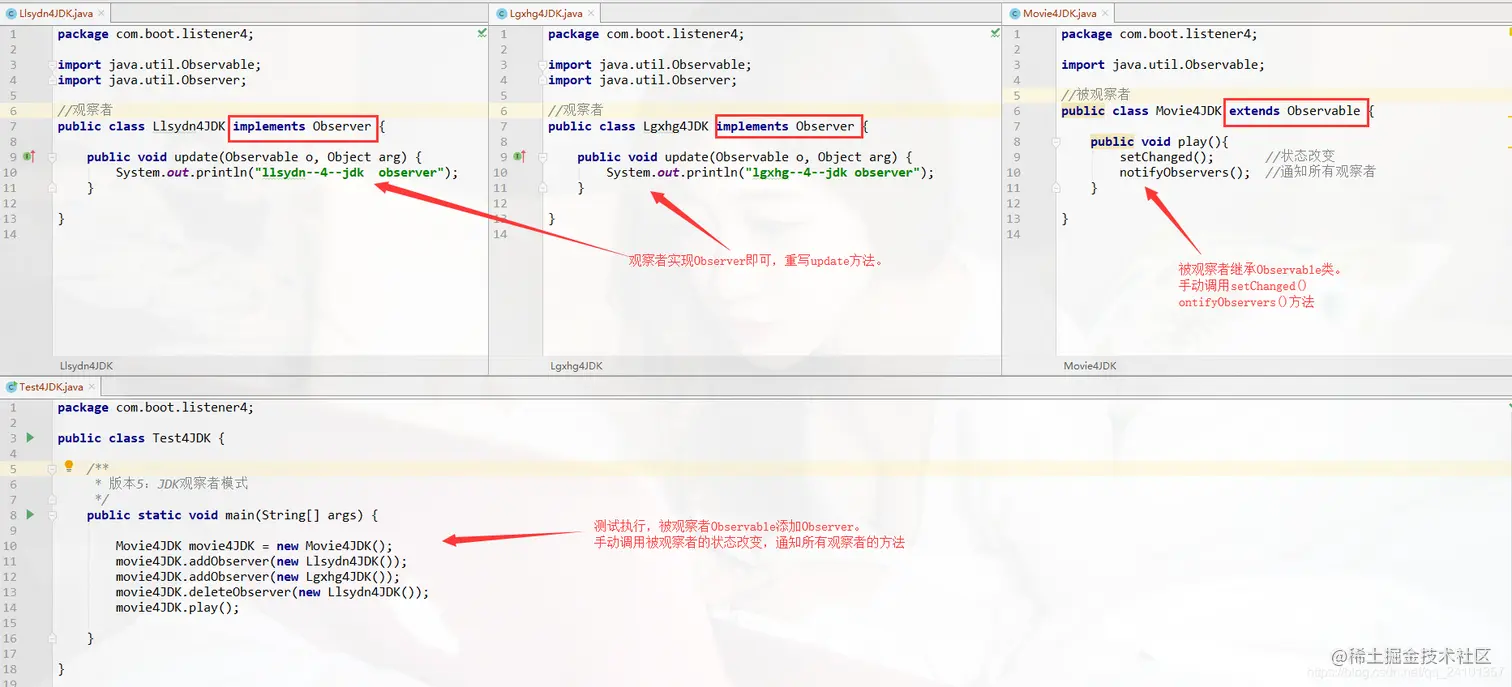Click the //观察者 comment in Lgxhg4JDK.java
Image resolution: width=1512 pixels, height=687 pixels.
pyautogui.click(x=576, y=111)
